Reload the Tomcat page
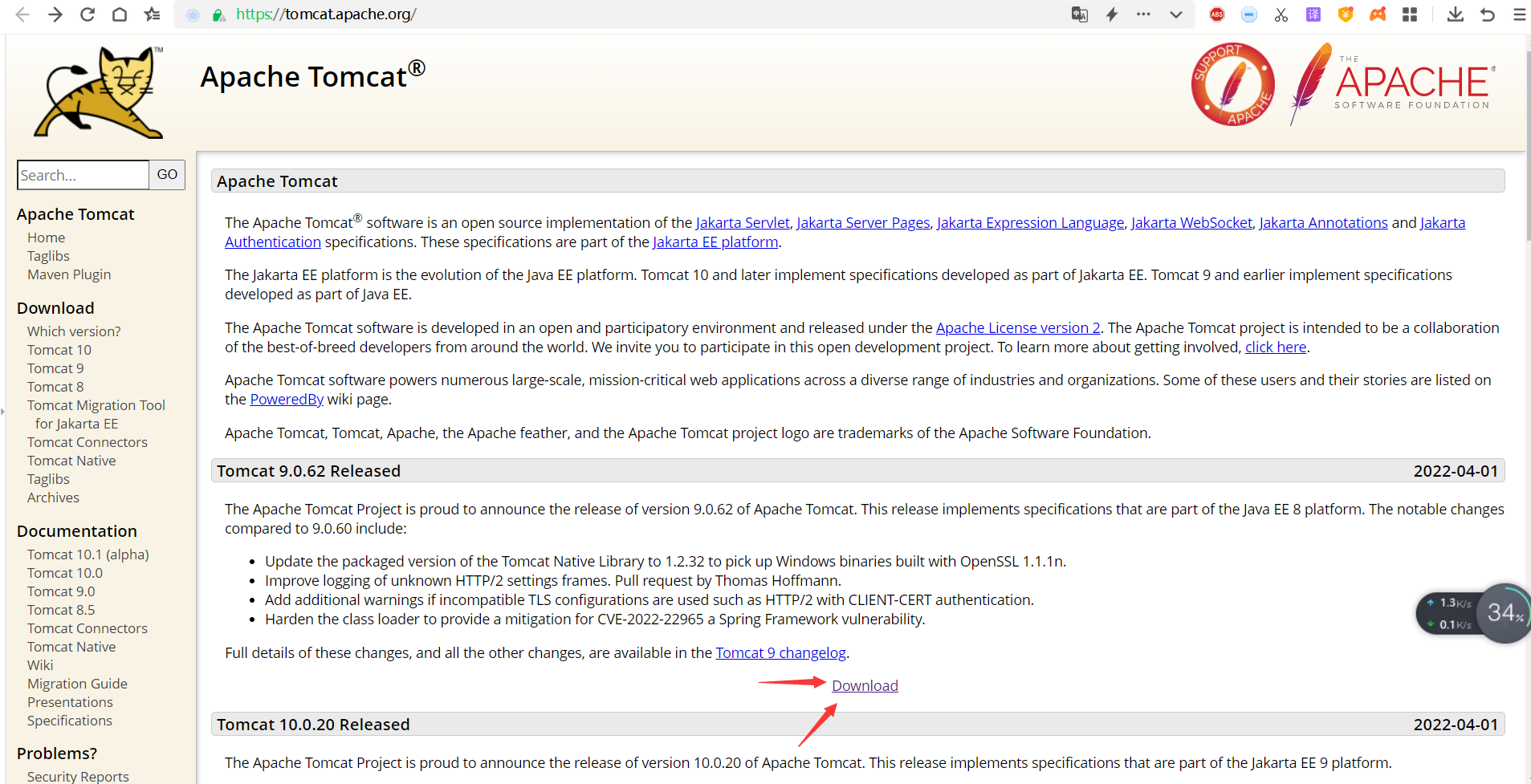Screen dimensions: 1531x784 click(88, 14)
